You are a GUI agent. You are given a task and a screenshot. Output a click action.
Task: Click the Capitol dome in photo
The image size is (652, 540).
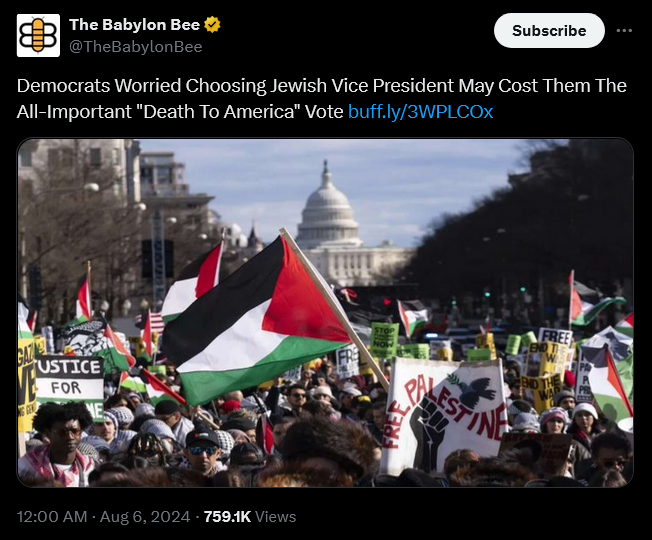[x=328, y=206]
